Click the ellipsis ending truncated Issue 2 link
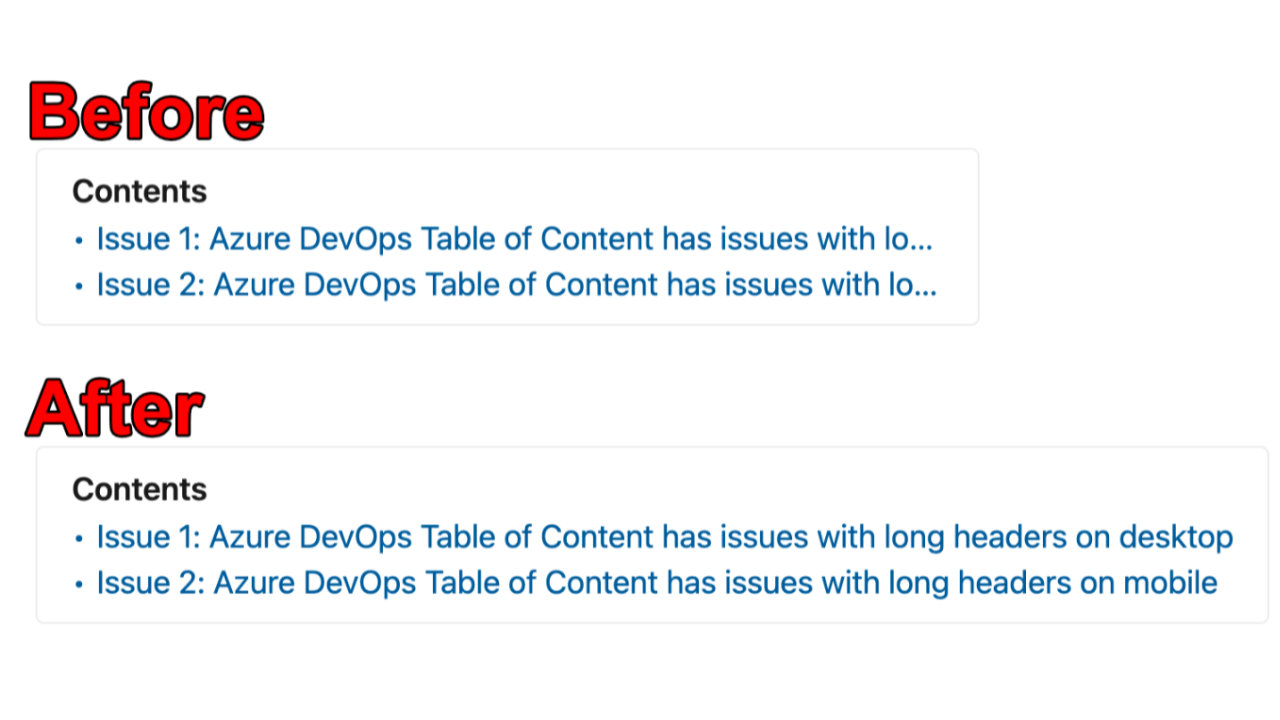The width and height of the screenshot is (1280, 720). (x=927, y=291)
